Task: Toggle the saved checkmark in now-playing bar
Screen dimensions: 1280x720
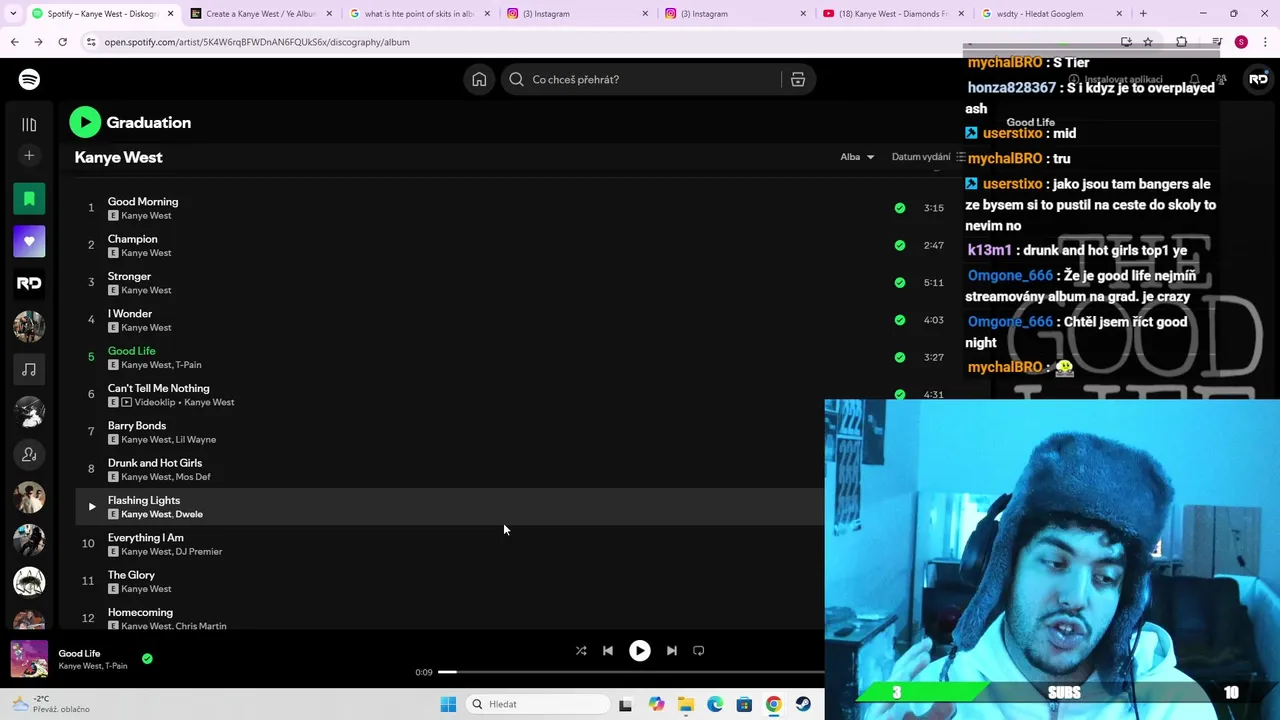Action: (x=147, y=659)
